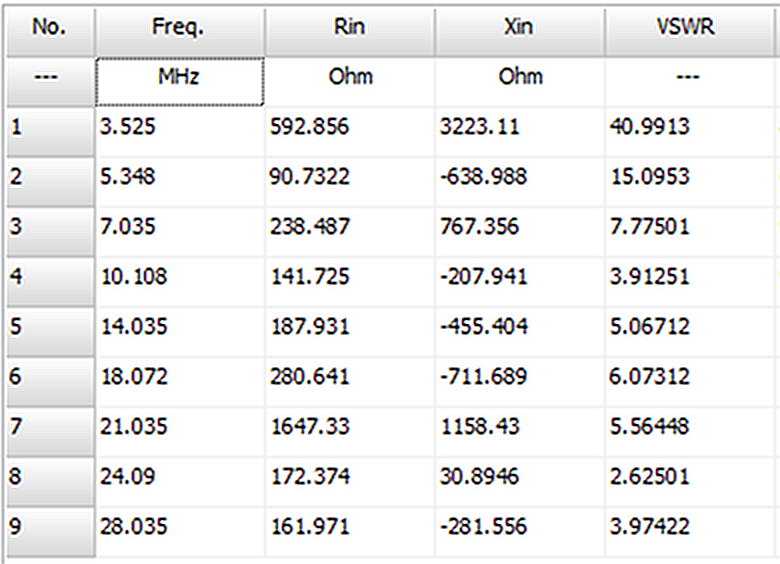
Task: Click frequency cell 18.072
Action: (x=180, y=381)
